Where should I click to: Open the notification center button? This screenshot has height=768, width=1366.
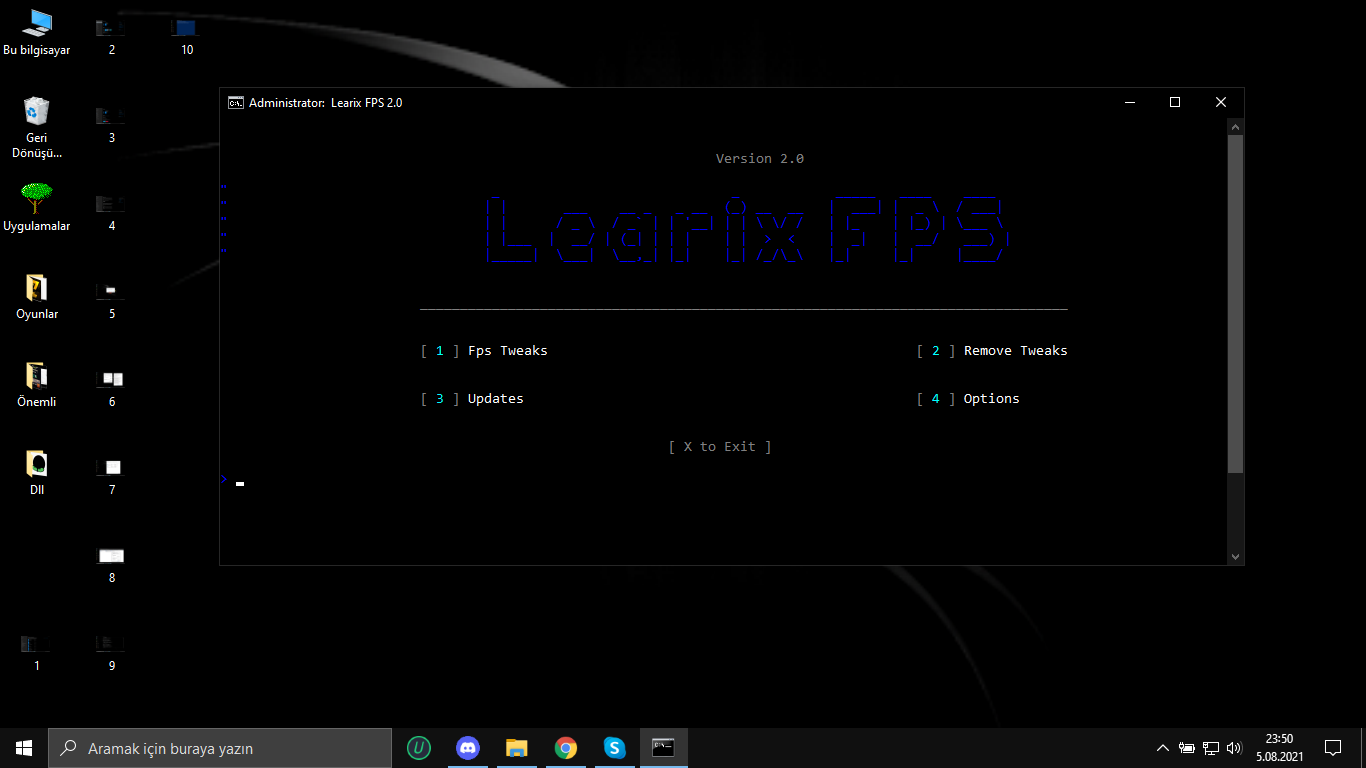[x=1333, y=748]
